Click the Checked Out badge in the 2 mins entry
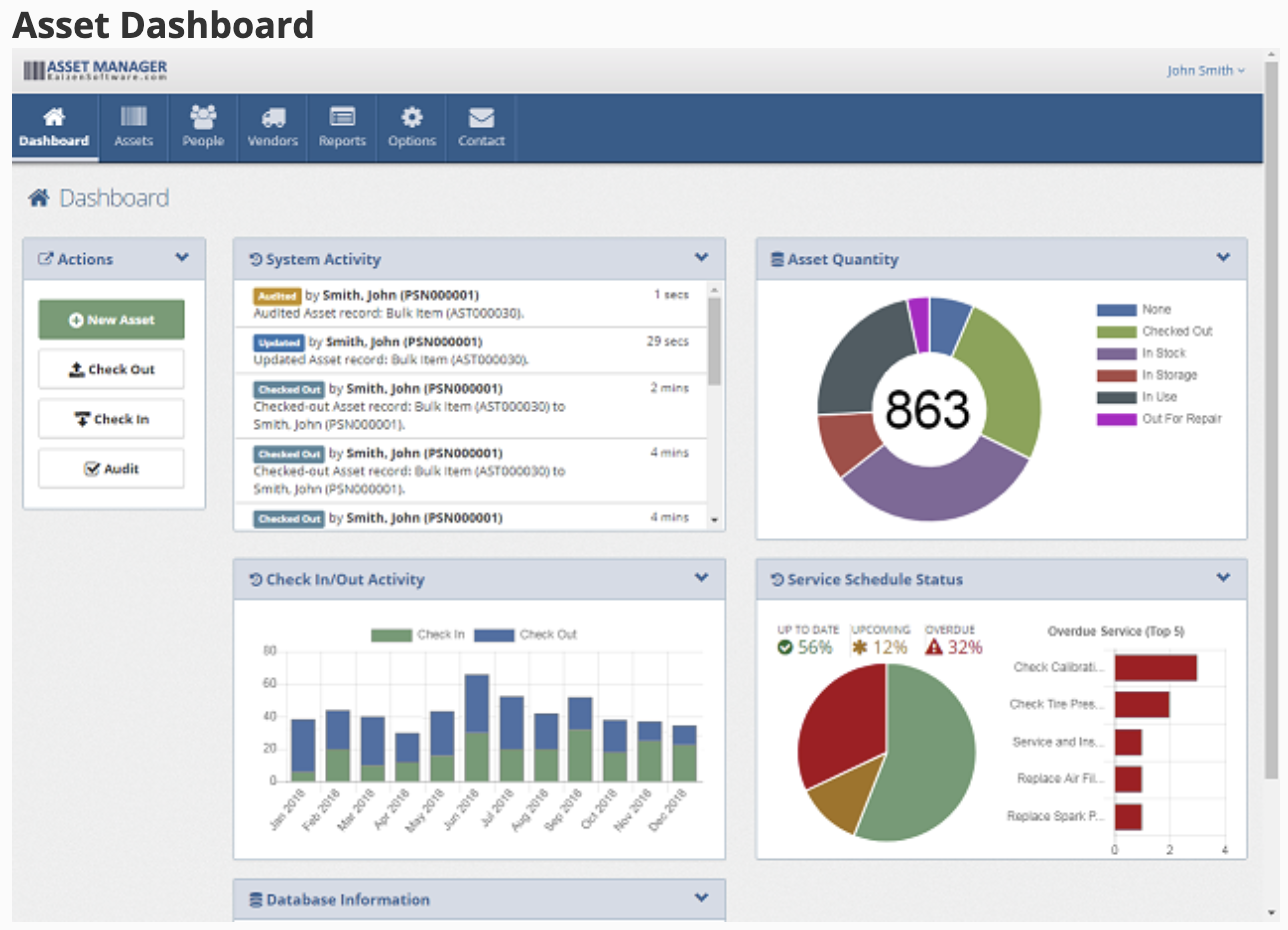 coord(289,388)
